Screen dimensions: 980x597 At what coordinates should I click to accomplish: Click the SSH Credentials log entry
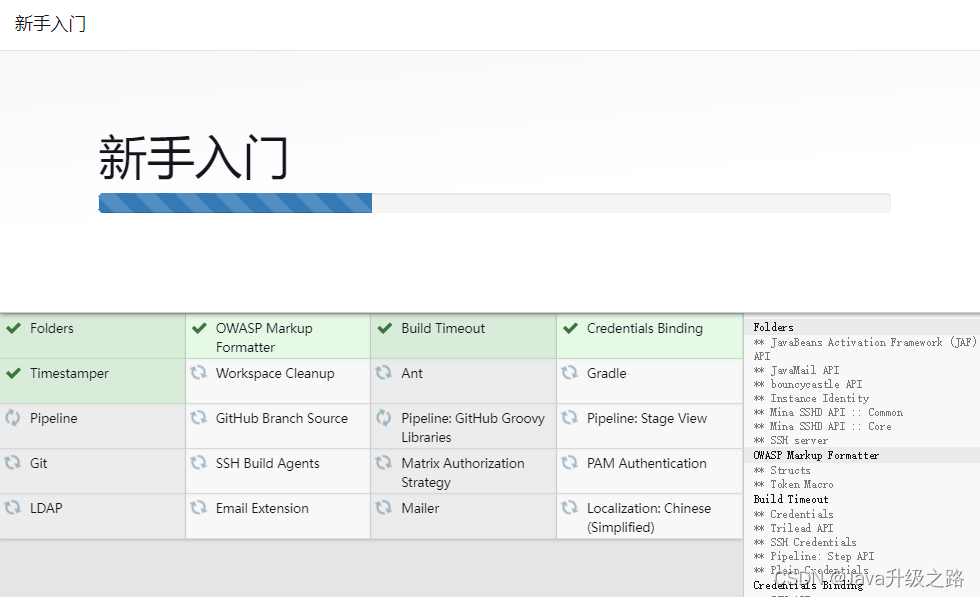tap(805, 542)
